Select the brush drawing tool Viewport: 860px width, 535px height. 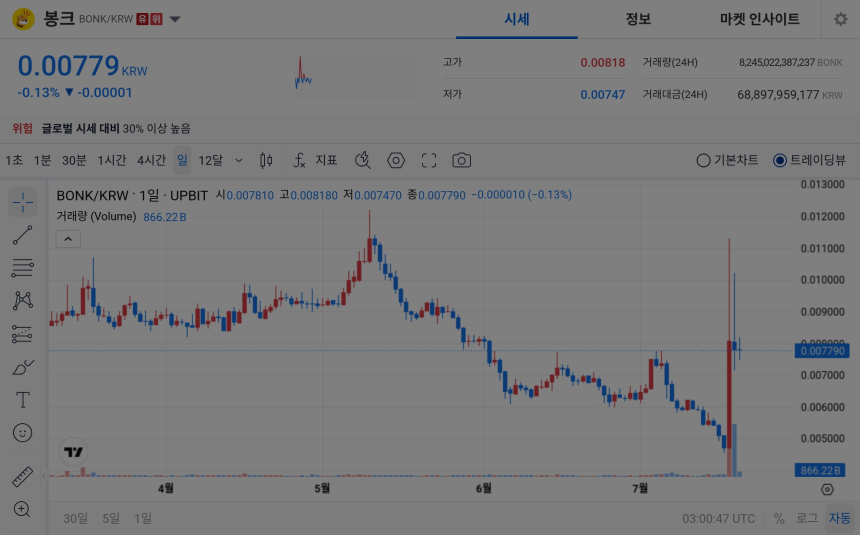22,367
